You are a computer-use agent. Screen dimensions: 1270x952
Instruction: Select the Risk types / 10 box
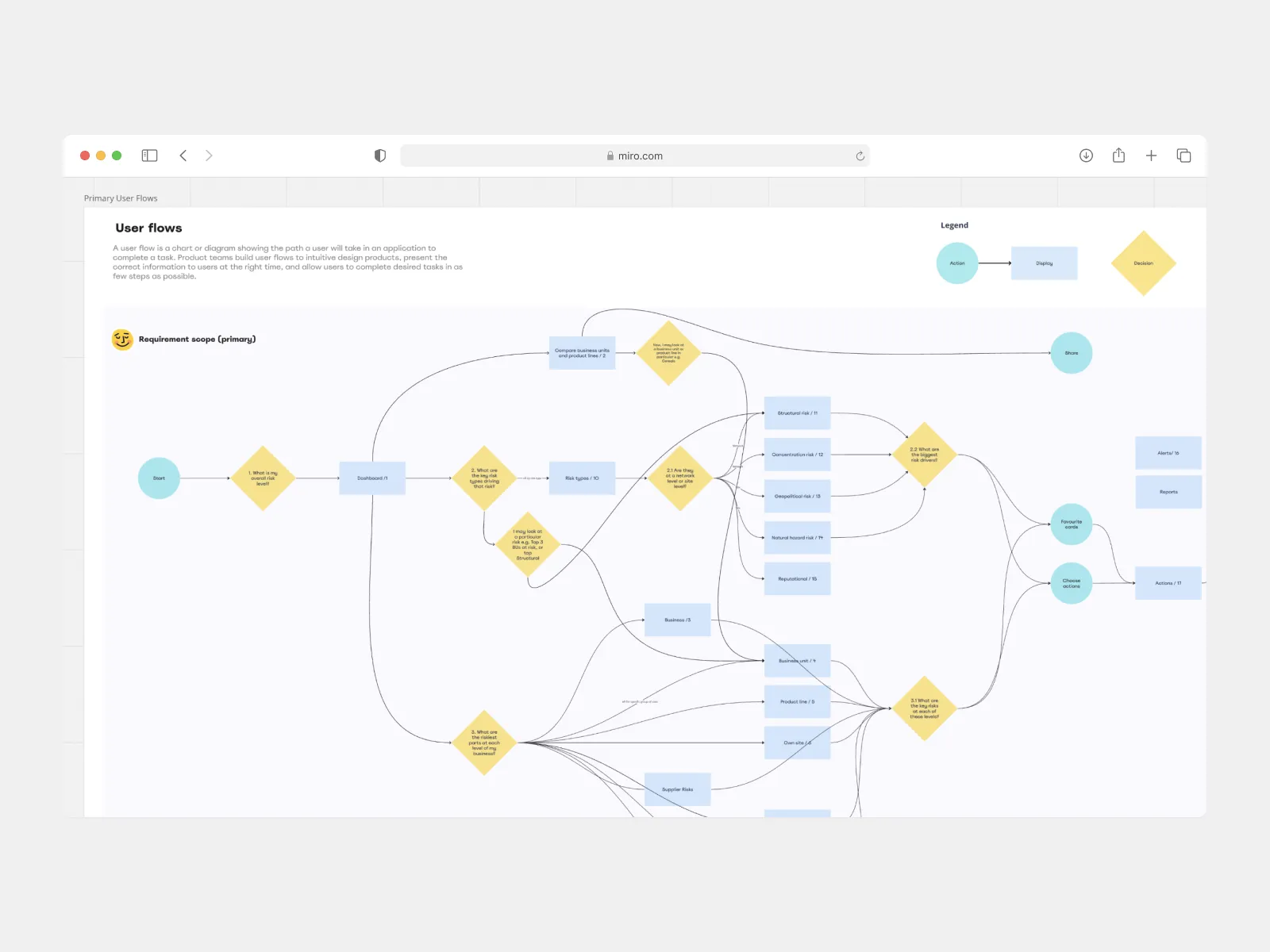coord(582,478)
